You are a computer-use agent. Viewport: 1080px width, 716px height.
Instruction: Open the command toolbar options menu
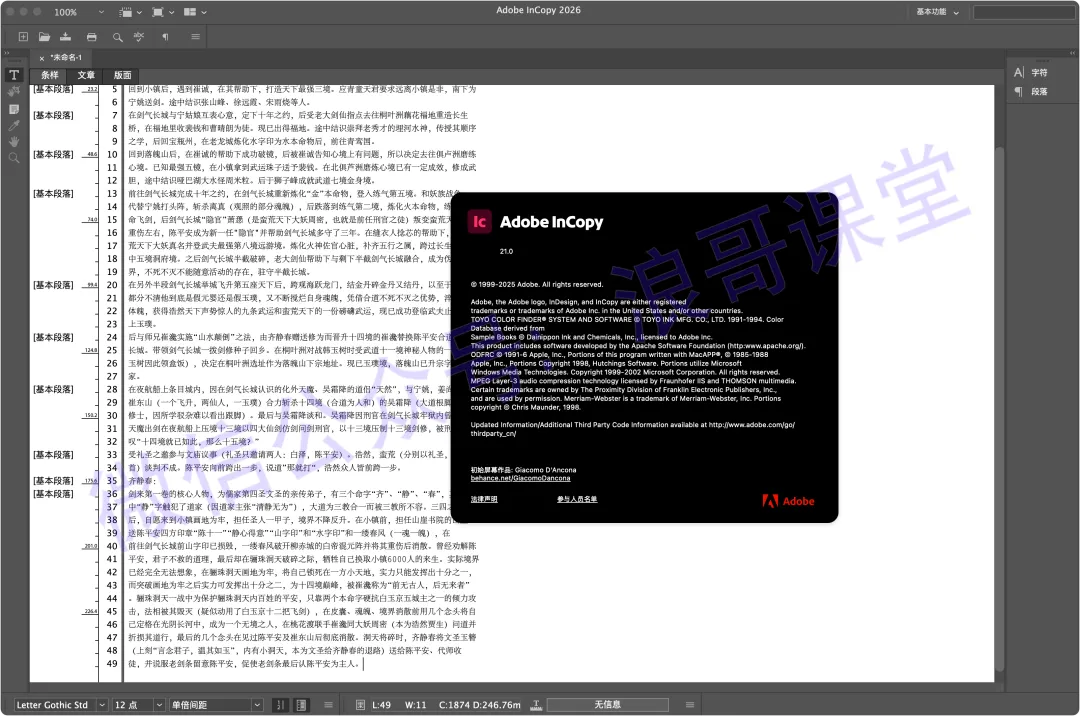196,36
